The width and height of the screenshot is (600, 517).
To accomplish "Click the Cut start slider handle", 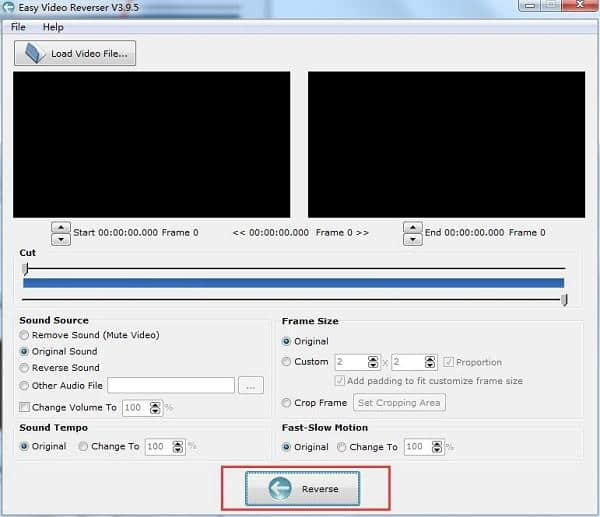I will pyautogui.click(x=25, y=269).
